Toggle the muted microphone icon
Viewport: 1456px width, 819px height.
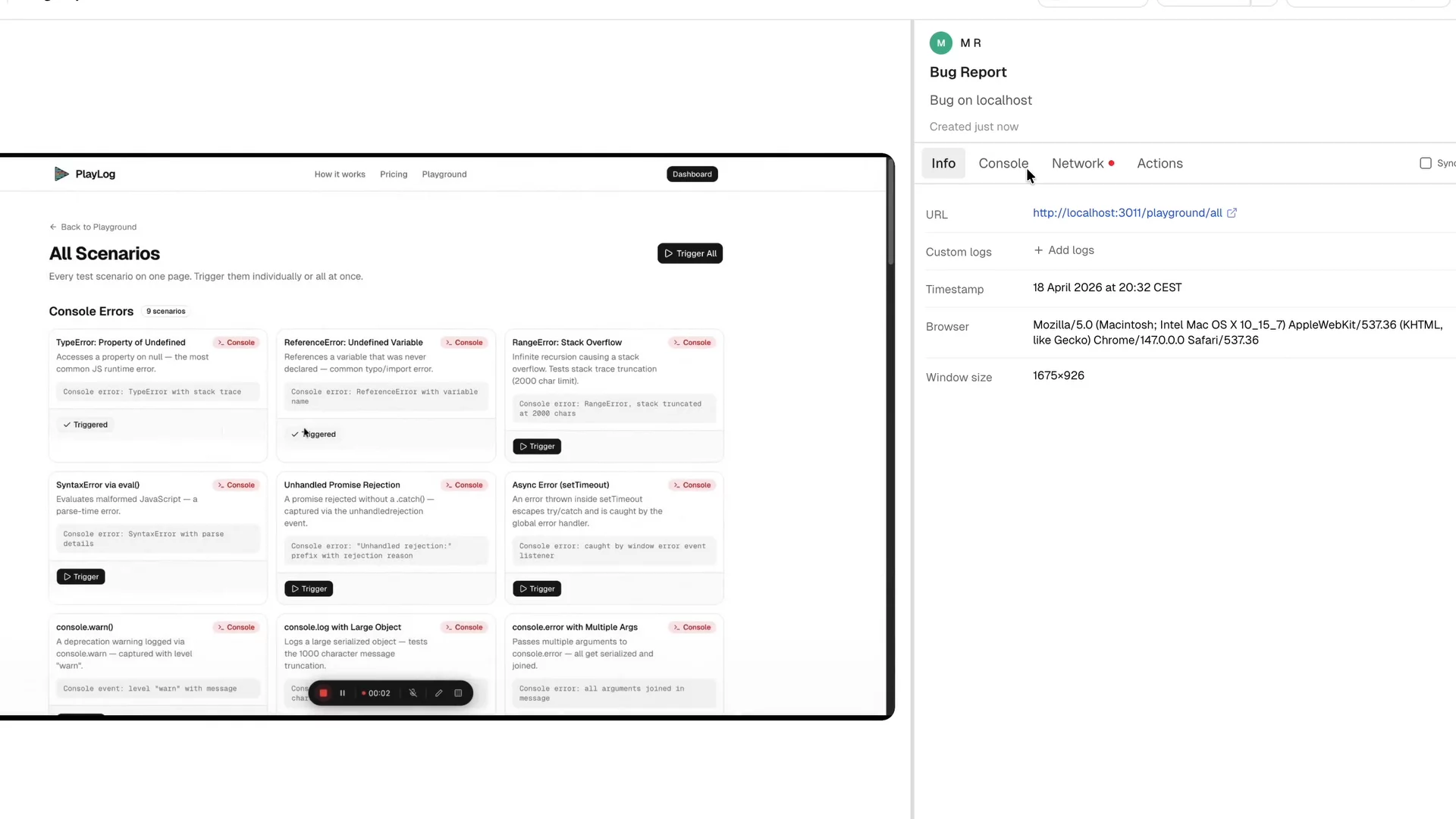click(413, 693)
